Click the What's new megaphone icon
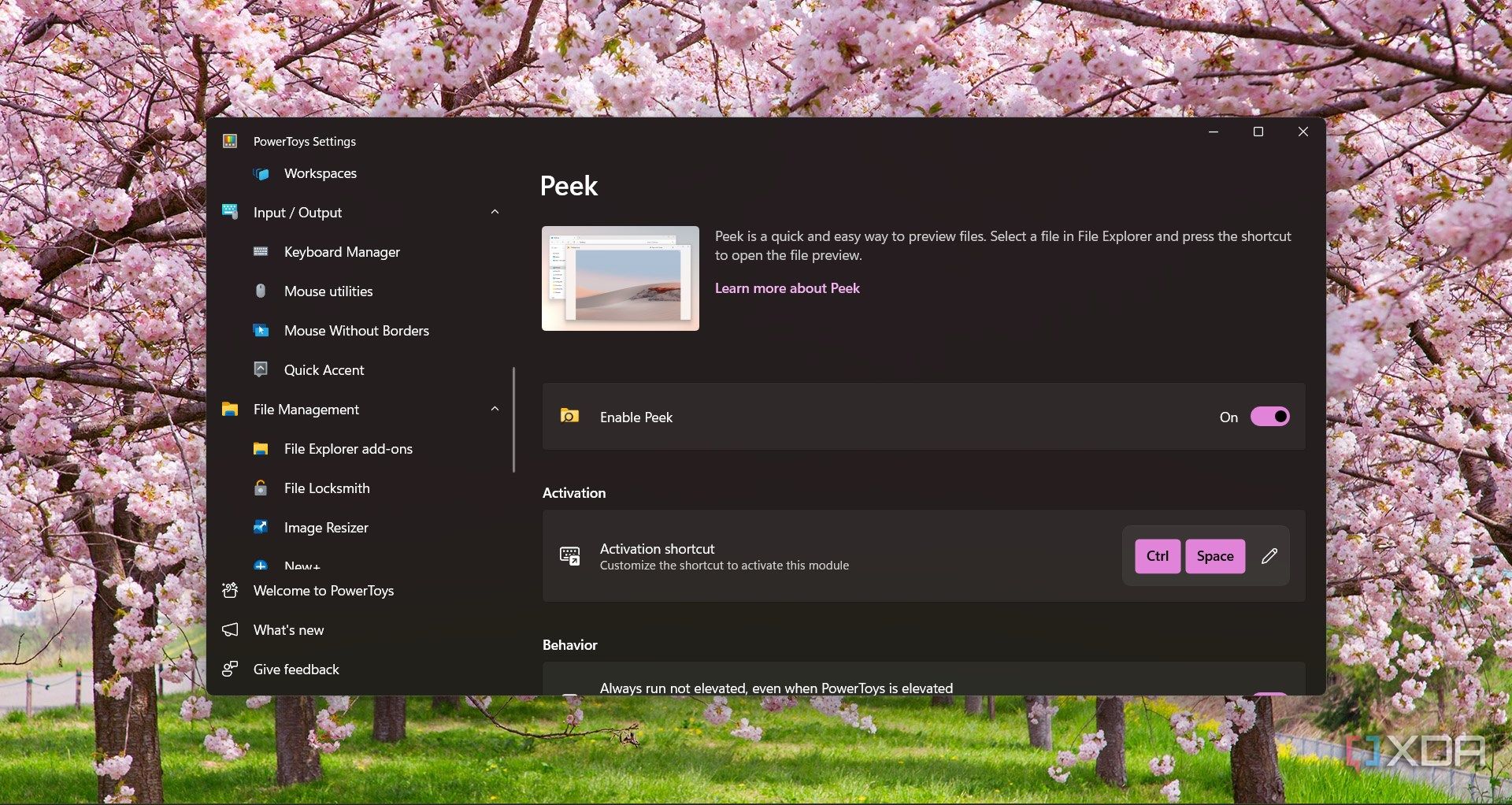 pos(230,629)
